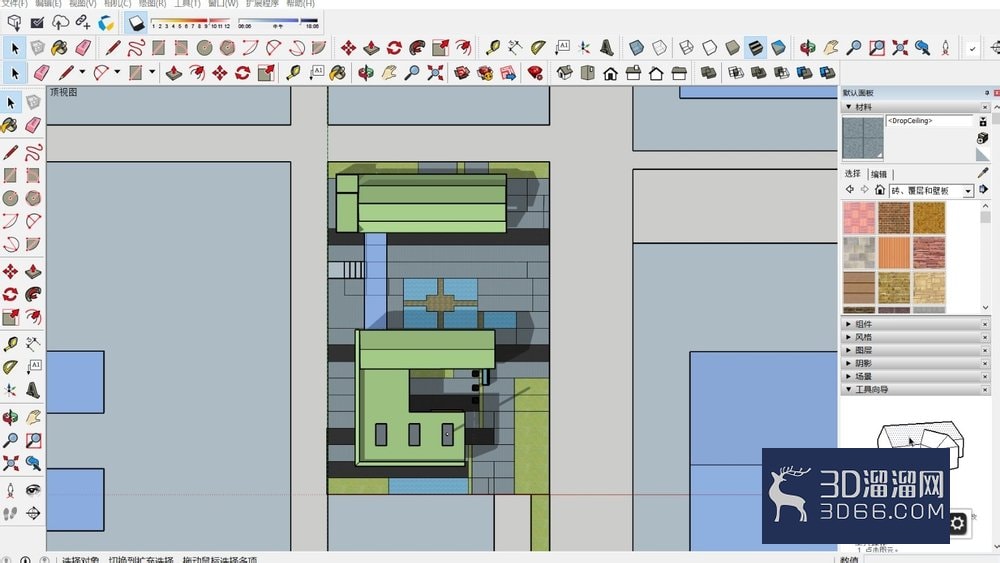This screenshot has width=1000, height=563.
Task: Click Zoom Extents in the top toolbar
Action: (x=900, y=48)
